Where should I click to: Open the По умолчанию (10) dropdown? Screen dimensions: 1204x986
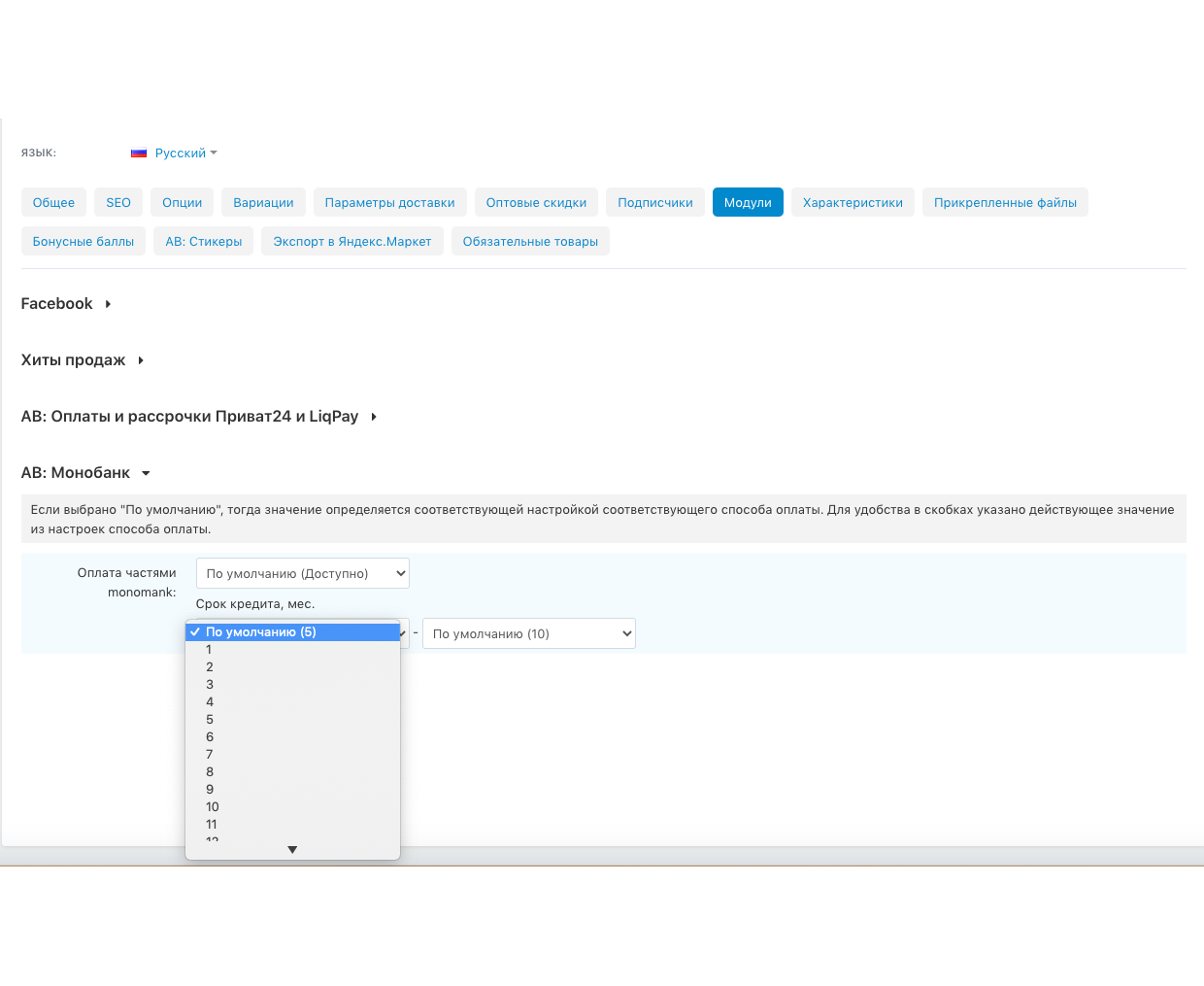tap(528, 633)
